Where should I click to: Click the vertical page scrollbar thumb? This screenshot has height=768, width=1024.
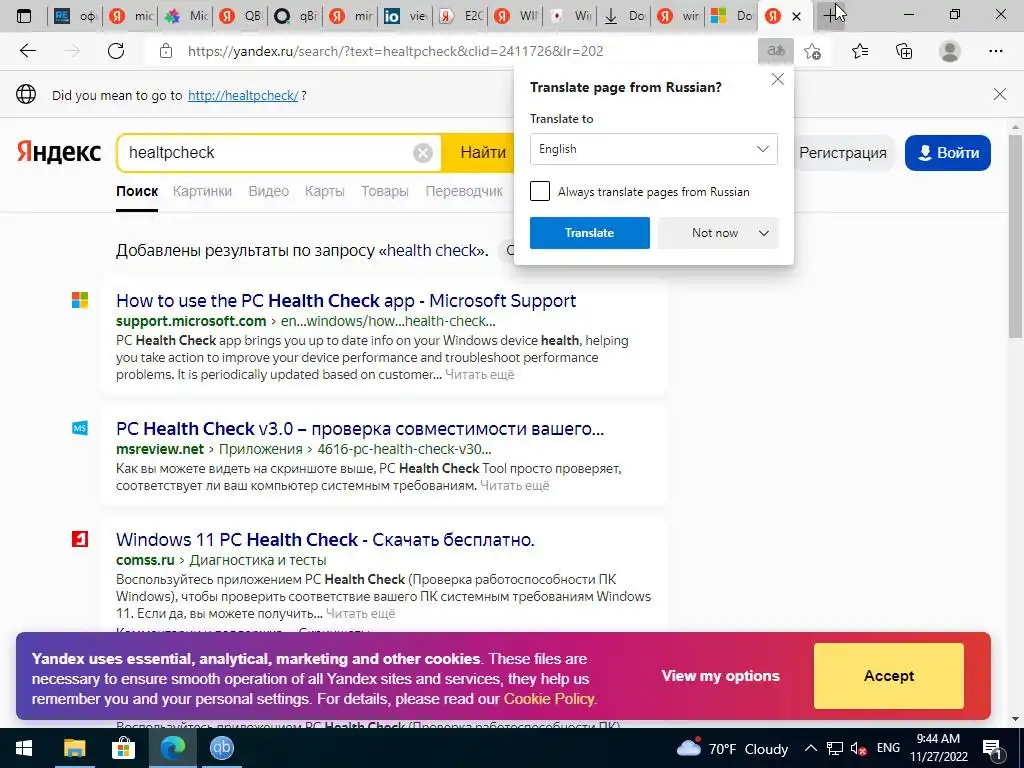pyautogui.click(x=1016, y=236)
